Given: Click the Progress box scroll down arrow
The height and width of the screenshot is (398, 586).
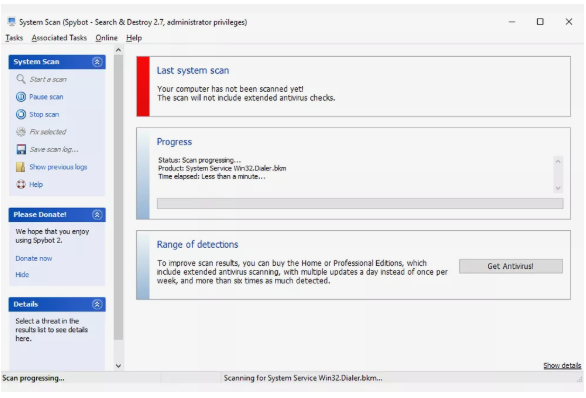Looking at the screenshot, I should tap(558, 188).
